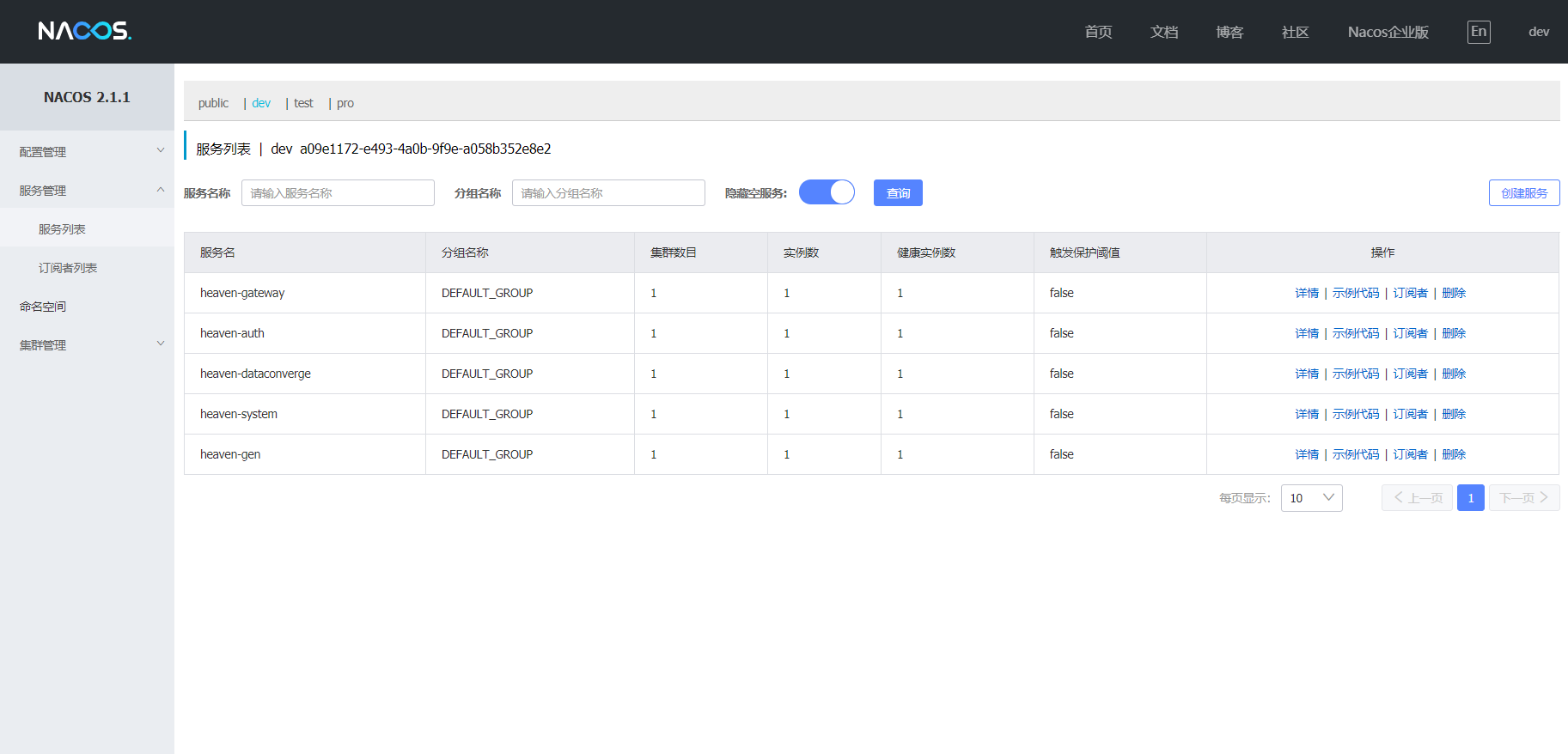Image resolution: width=1568 pixels, height=754 pixels.
Task: Open Nacos企业版 link in header
Action: click(1388, 32)
